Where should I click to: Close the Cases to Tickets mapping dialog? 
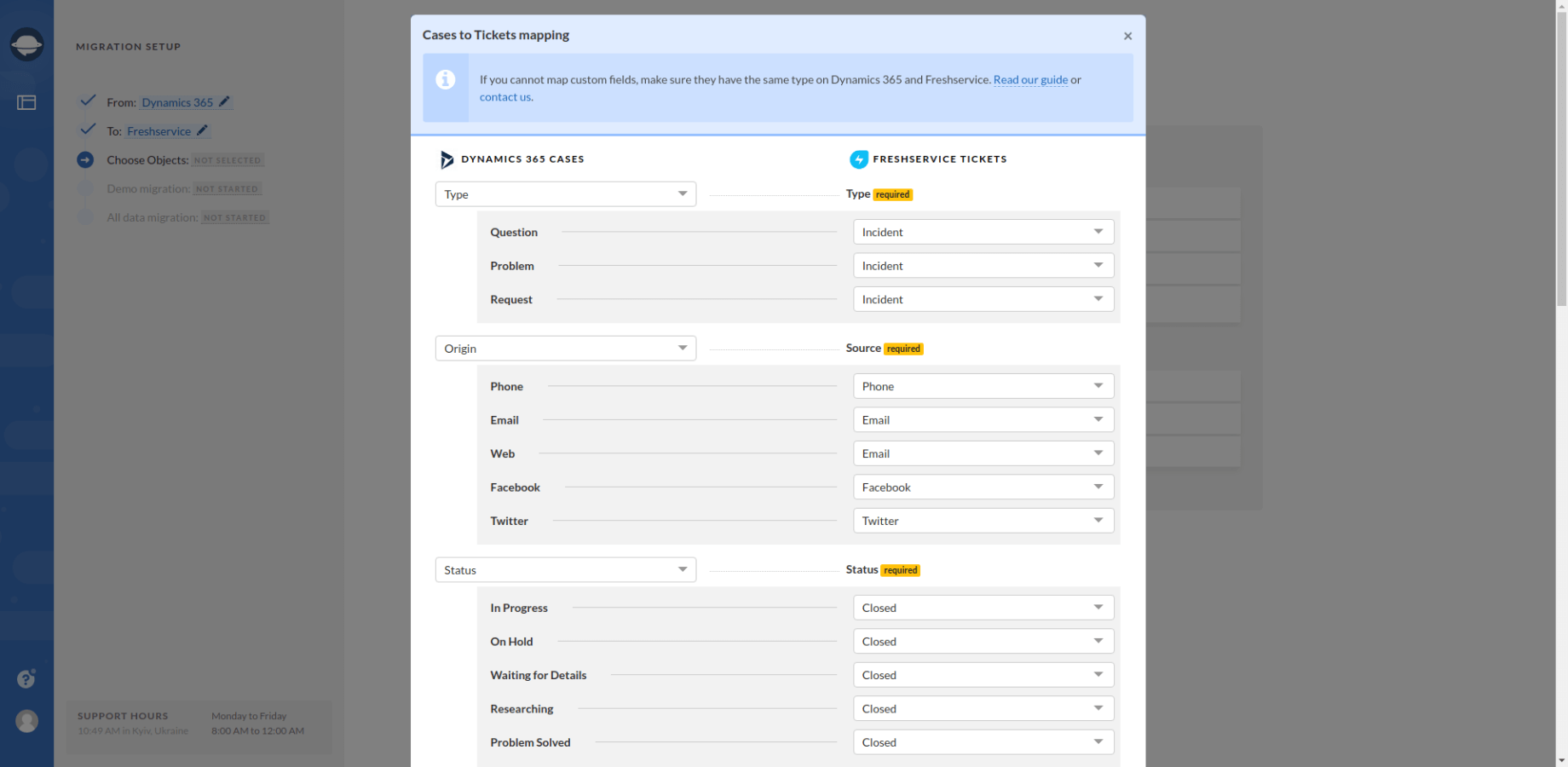1127,36
